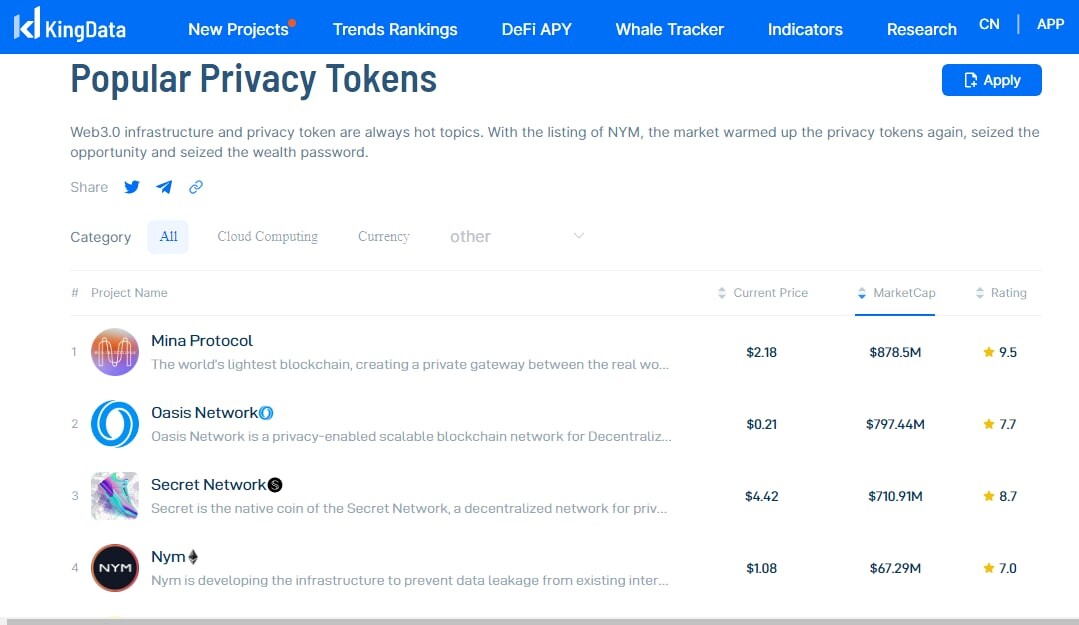
Task: Open Mina Protocol logo thumbnail
Action: 115,352
